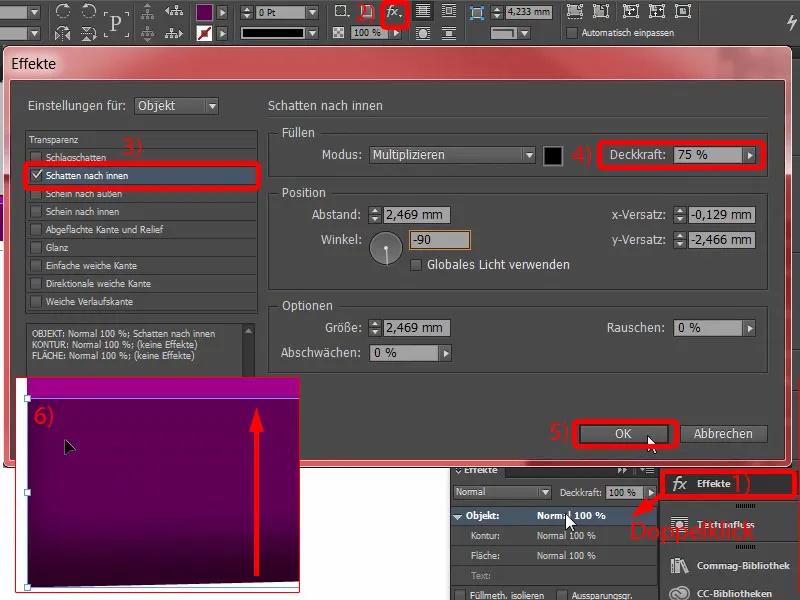This screenshot has width=800, height=600.
Task: Fit frame to content icon
Action: tap(657, 11)
